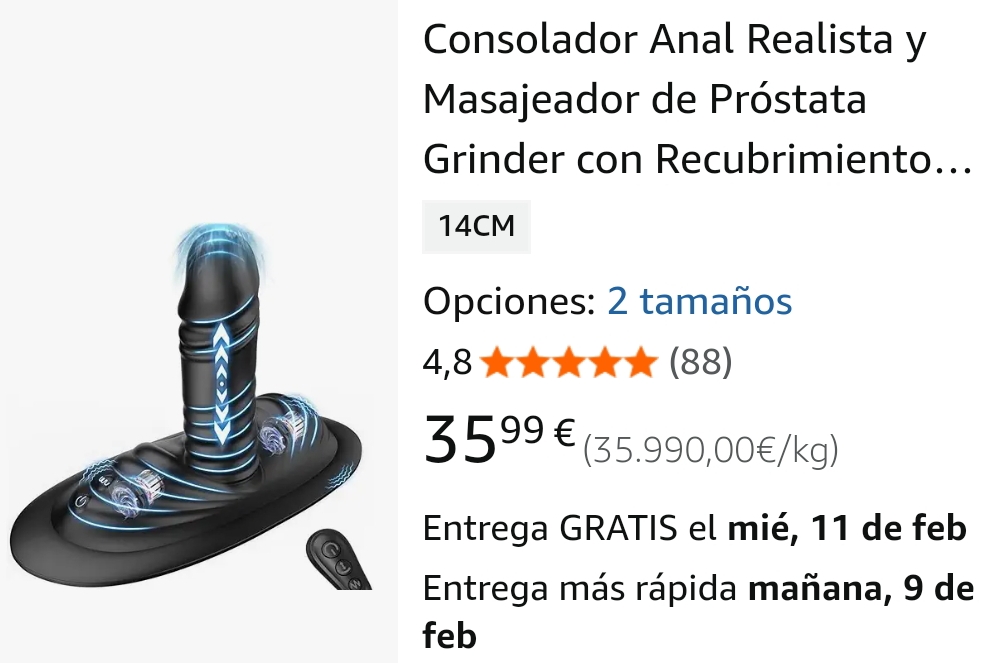
Task: Open the (88) reviews count link
Action: [x=700, y=362]
